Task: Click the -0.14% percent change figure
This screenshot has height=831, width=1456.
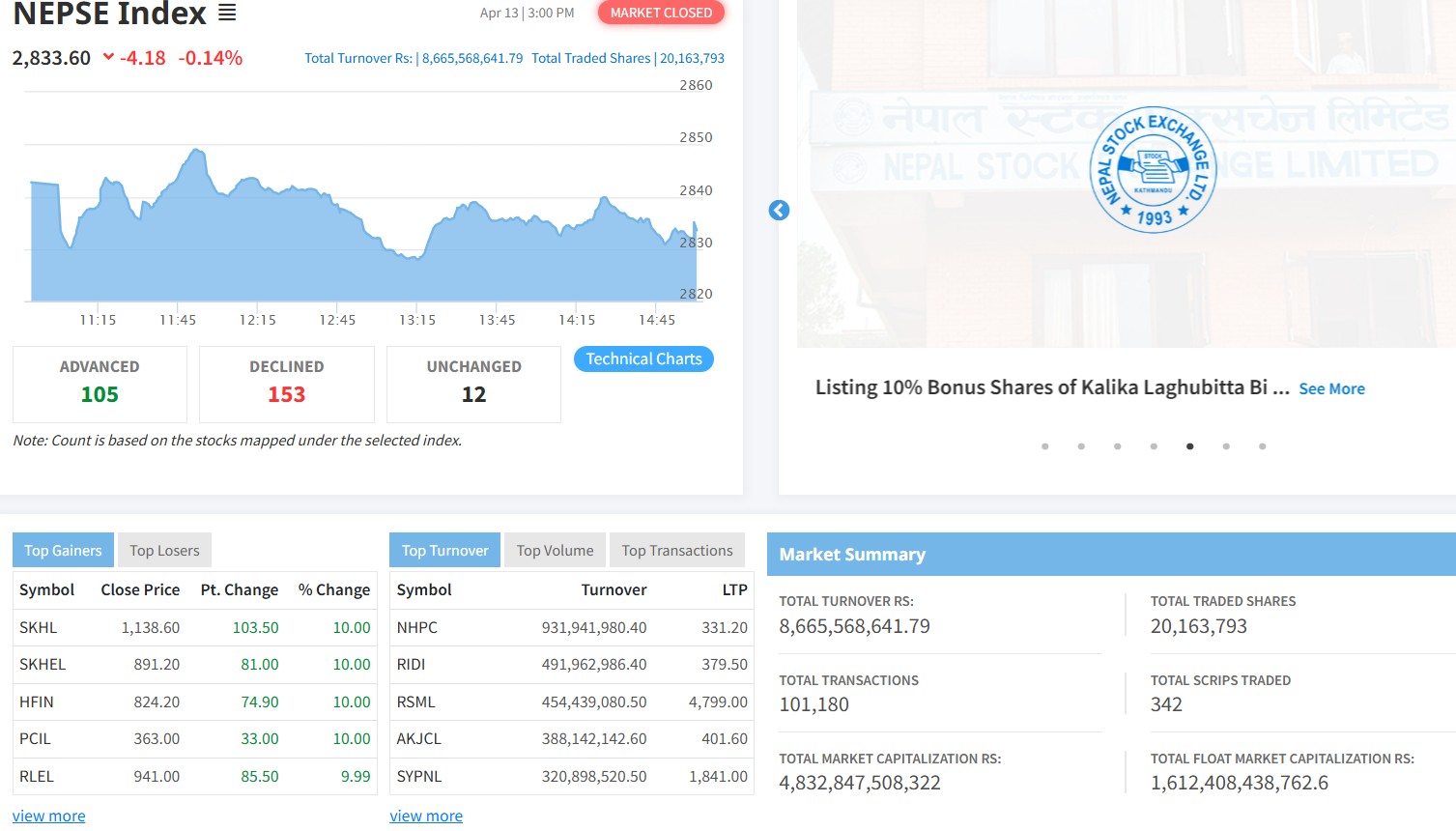Action: coord(211,58)
